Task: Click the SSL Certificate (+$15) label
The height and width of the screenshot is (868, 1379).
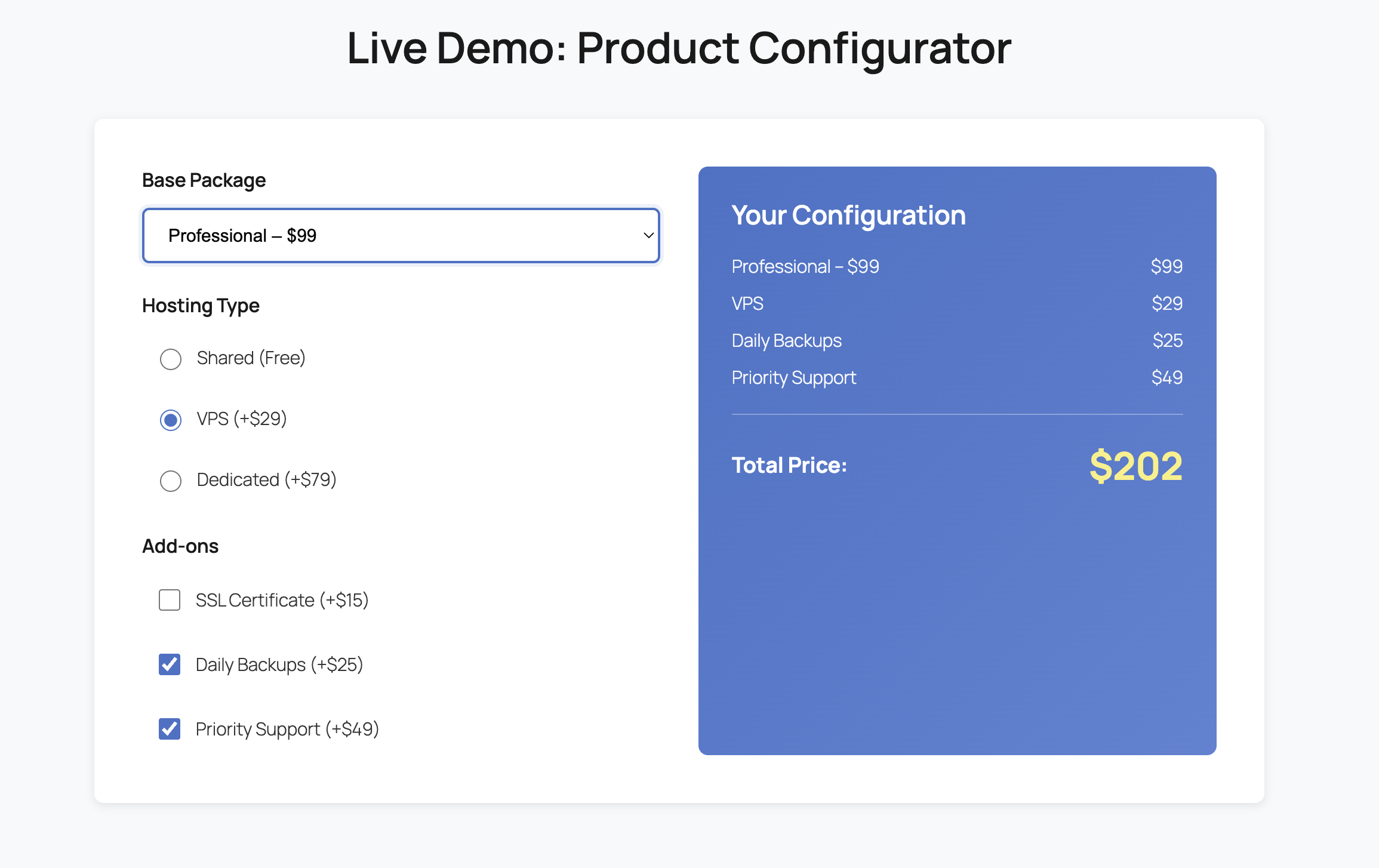Action: tap(282, 601)
